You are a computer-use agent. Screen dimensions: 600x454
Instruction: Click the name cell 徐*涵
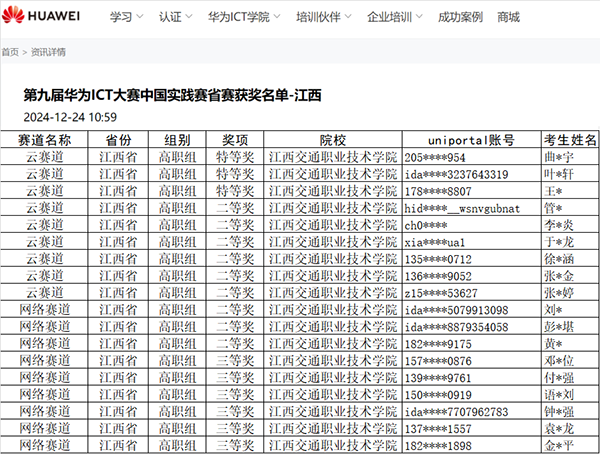point(570,259)
